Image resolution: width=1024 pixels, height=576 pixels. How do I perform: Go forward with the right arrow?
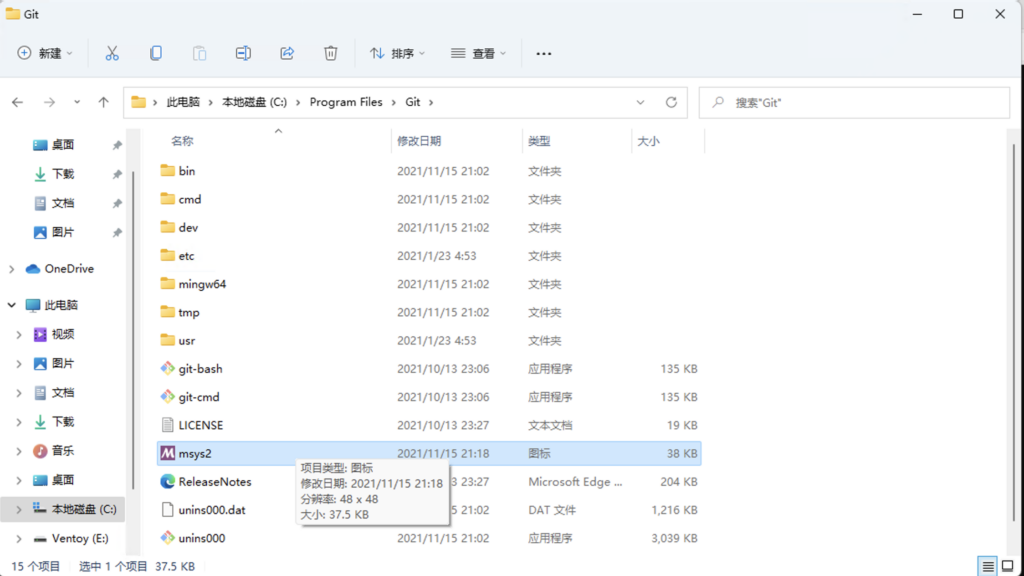(49, 103)
